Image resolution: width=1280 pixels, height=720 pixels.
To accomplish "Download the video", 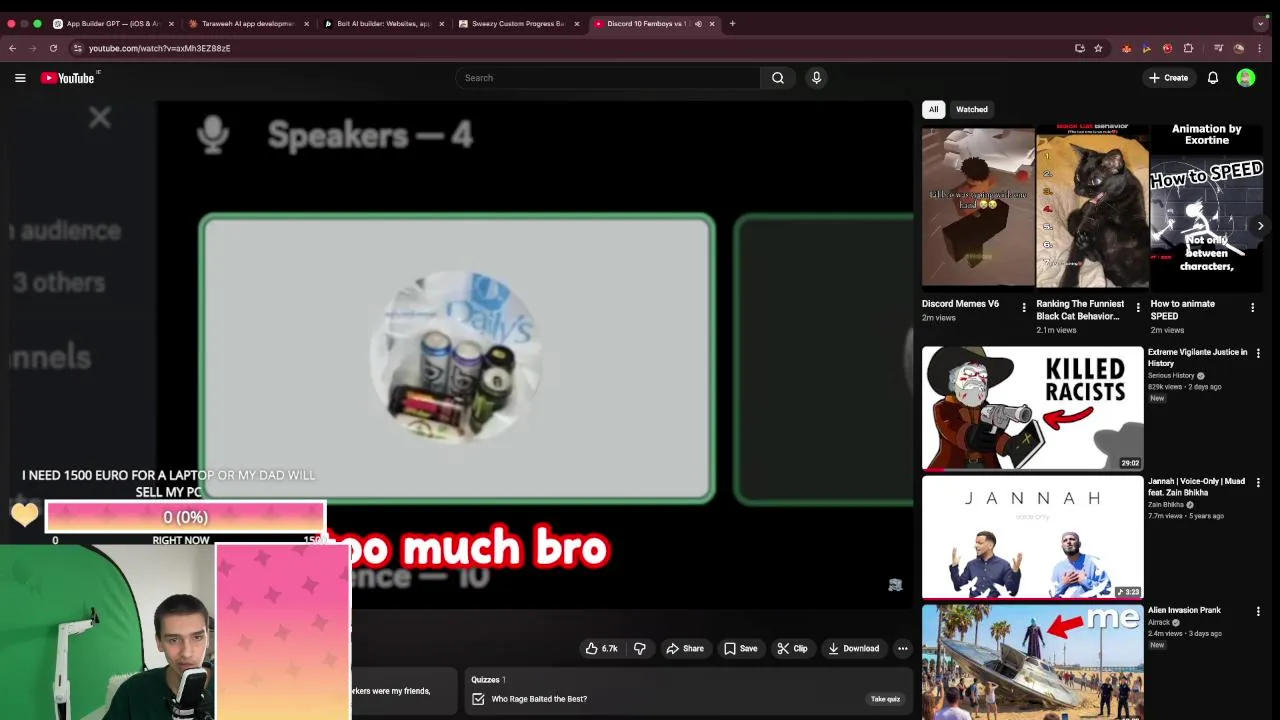I will click(x=853, y=648).
